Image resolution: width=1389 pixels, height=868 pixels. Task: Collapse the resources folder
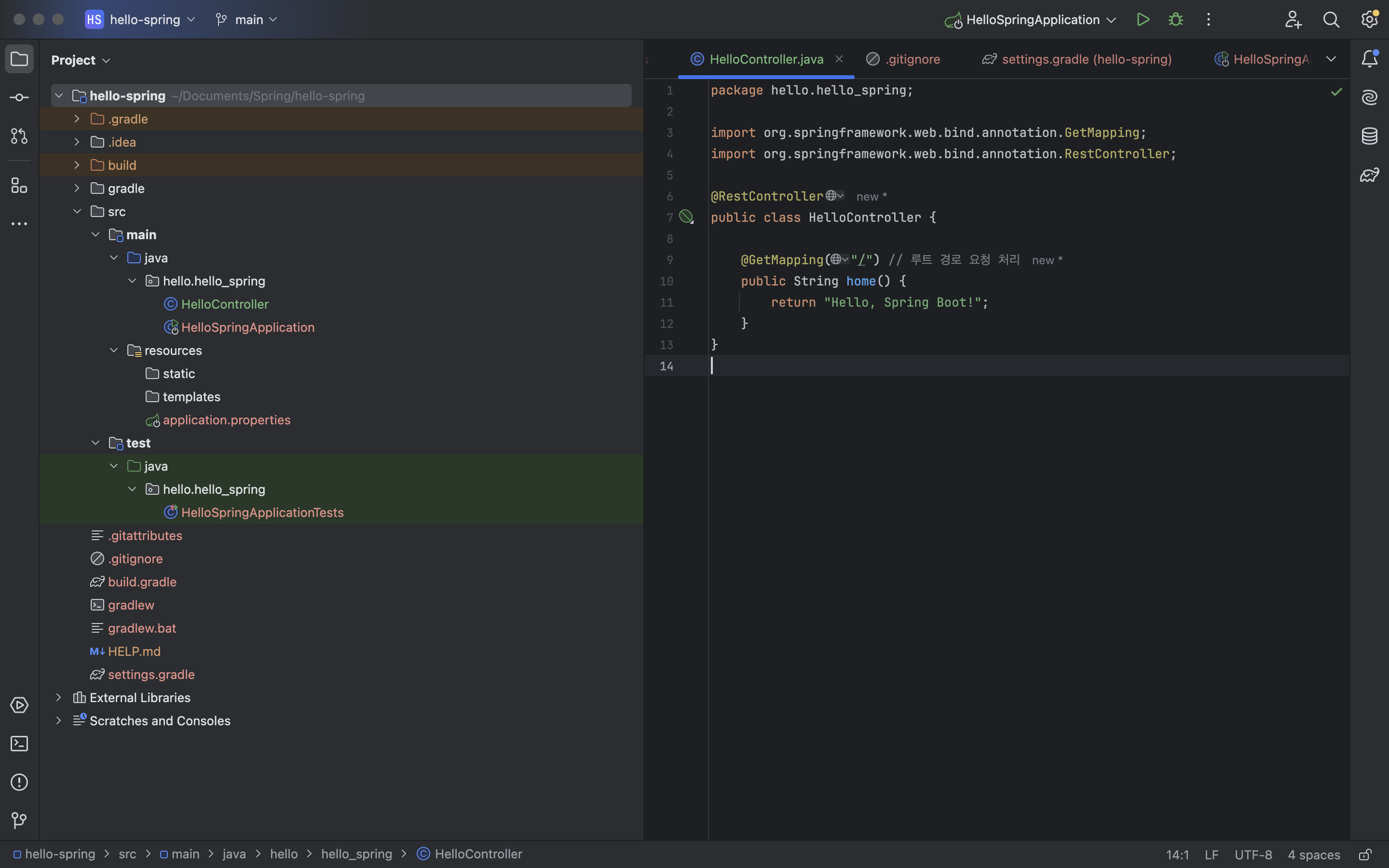coord(114,350)
